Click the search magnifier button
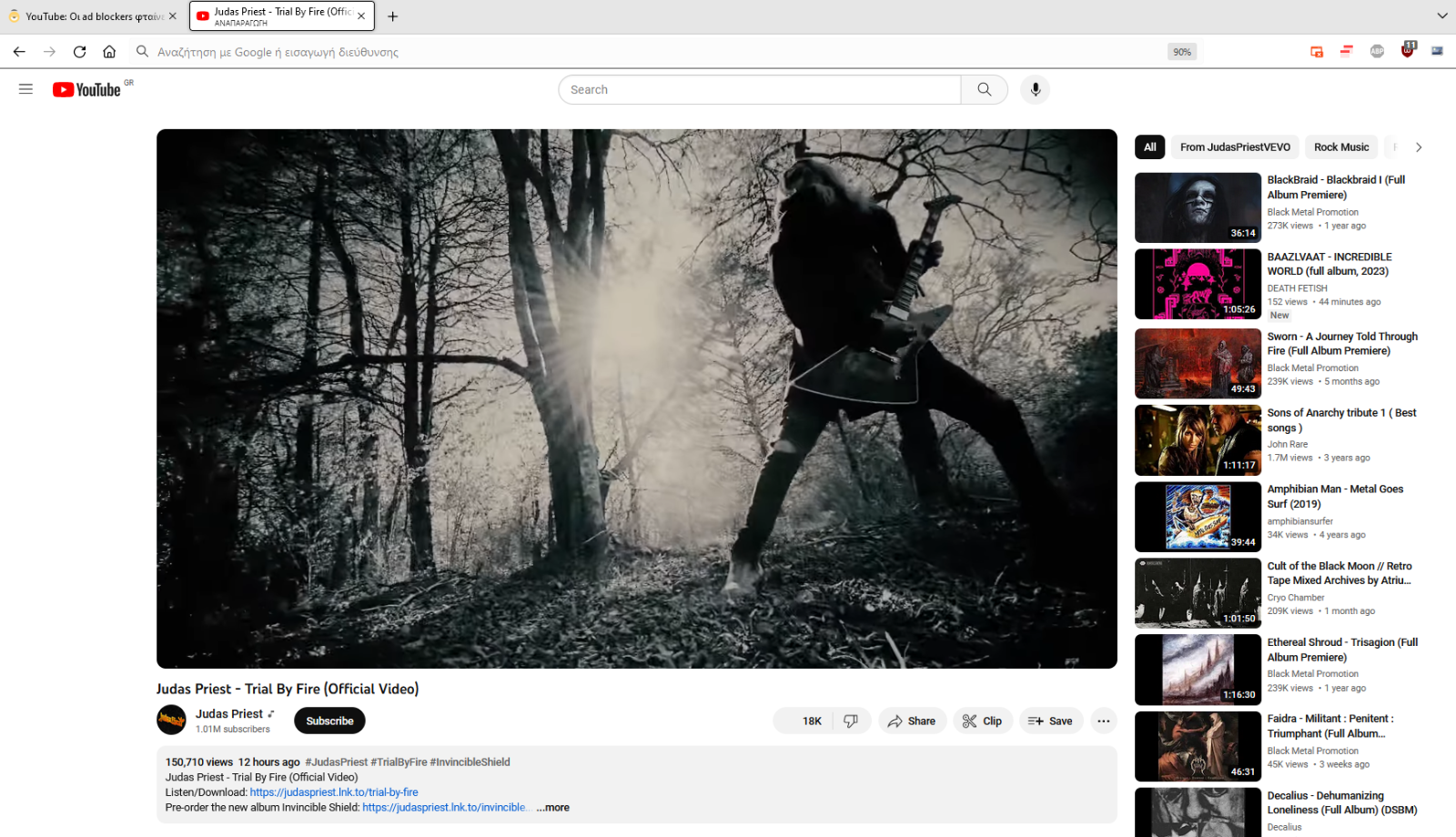This screenshot has height=837, width=1456. pyautogui.click(x=985, y=89)
